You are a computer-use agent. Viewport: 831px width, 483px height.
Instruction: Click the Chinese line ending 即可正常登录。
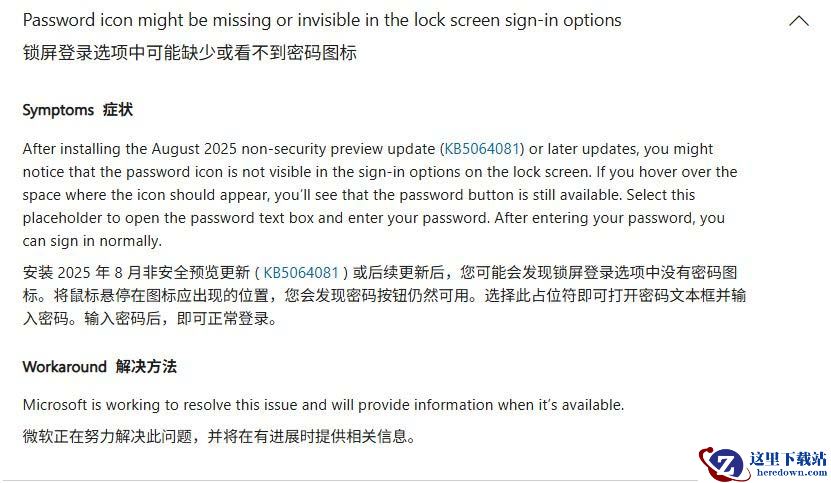click(150, 320)
